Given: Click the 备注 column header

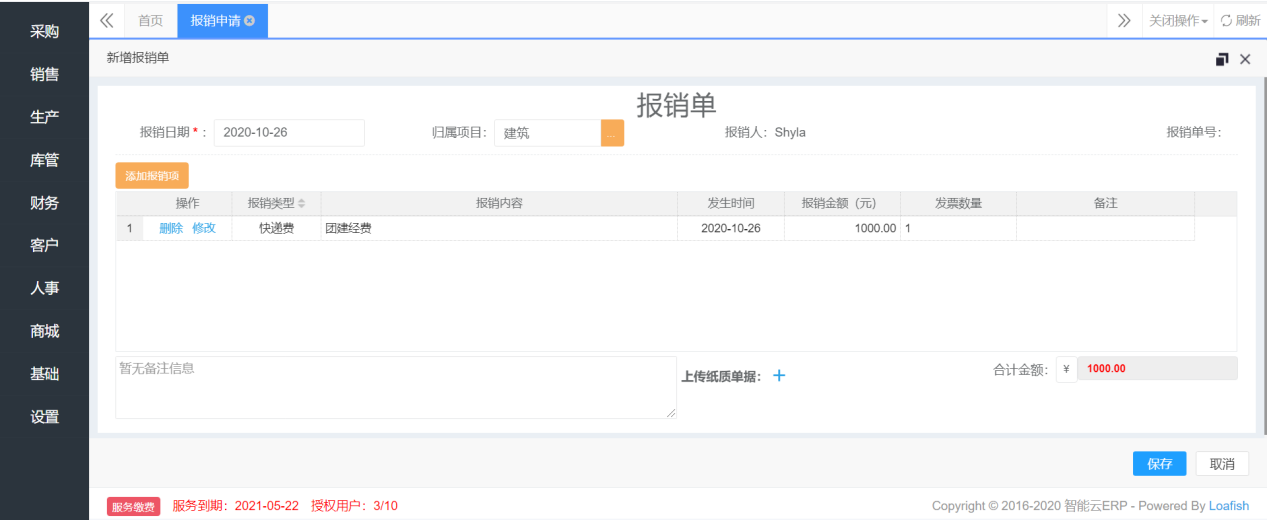Looking at the screenshot, I should click(1105, 203).
